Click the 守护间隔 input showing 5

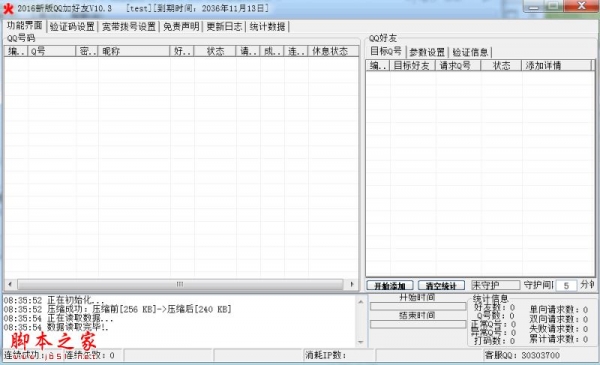(566, 285)
